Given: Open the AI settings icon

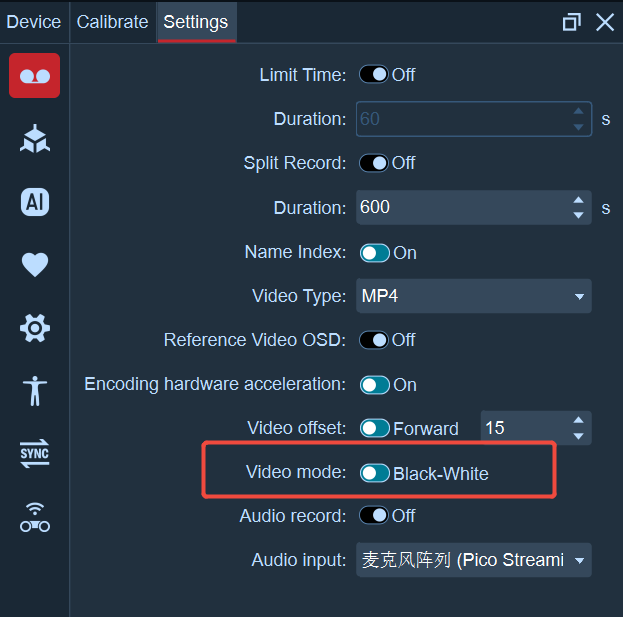Looking at the screenshot, I should click(35, 202).
